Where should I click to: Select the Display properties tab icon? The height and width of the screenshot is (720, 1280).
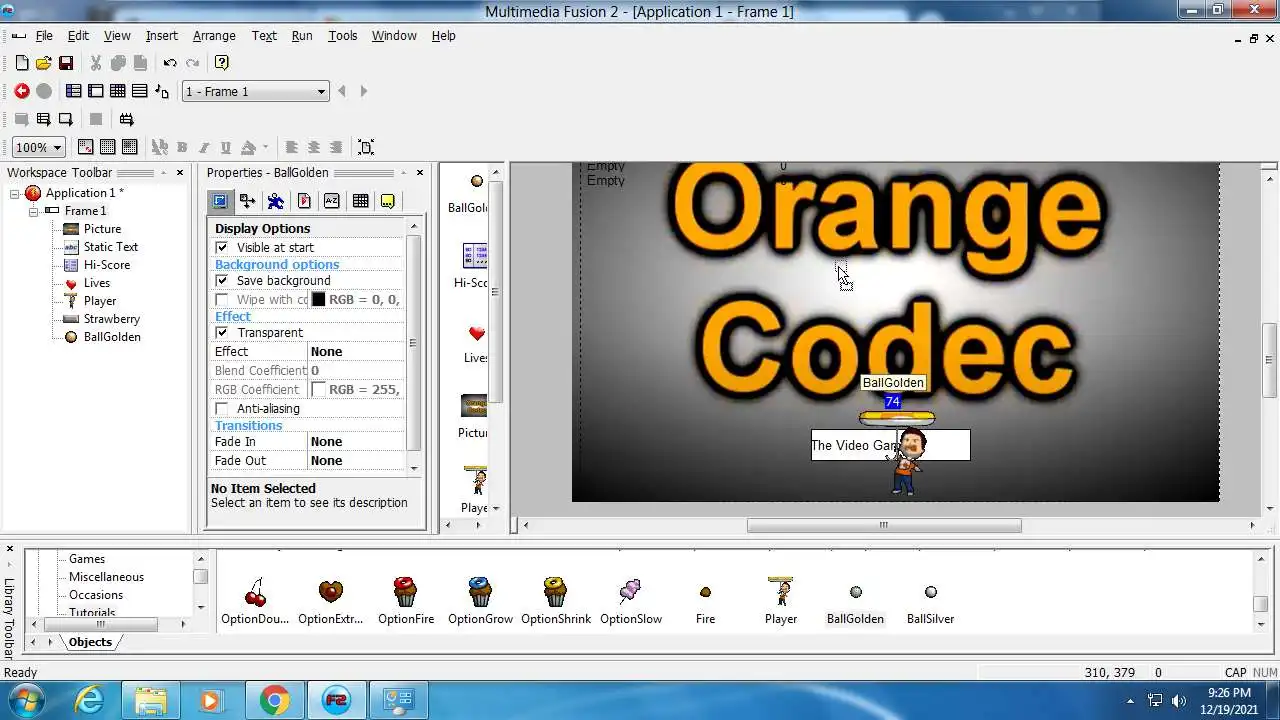[220, 201]
